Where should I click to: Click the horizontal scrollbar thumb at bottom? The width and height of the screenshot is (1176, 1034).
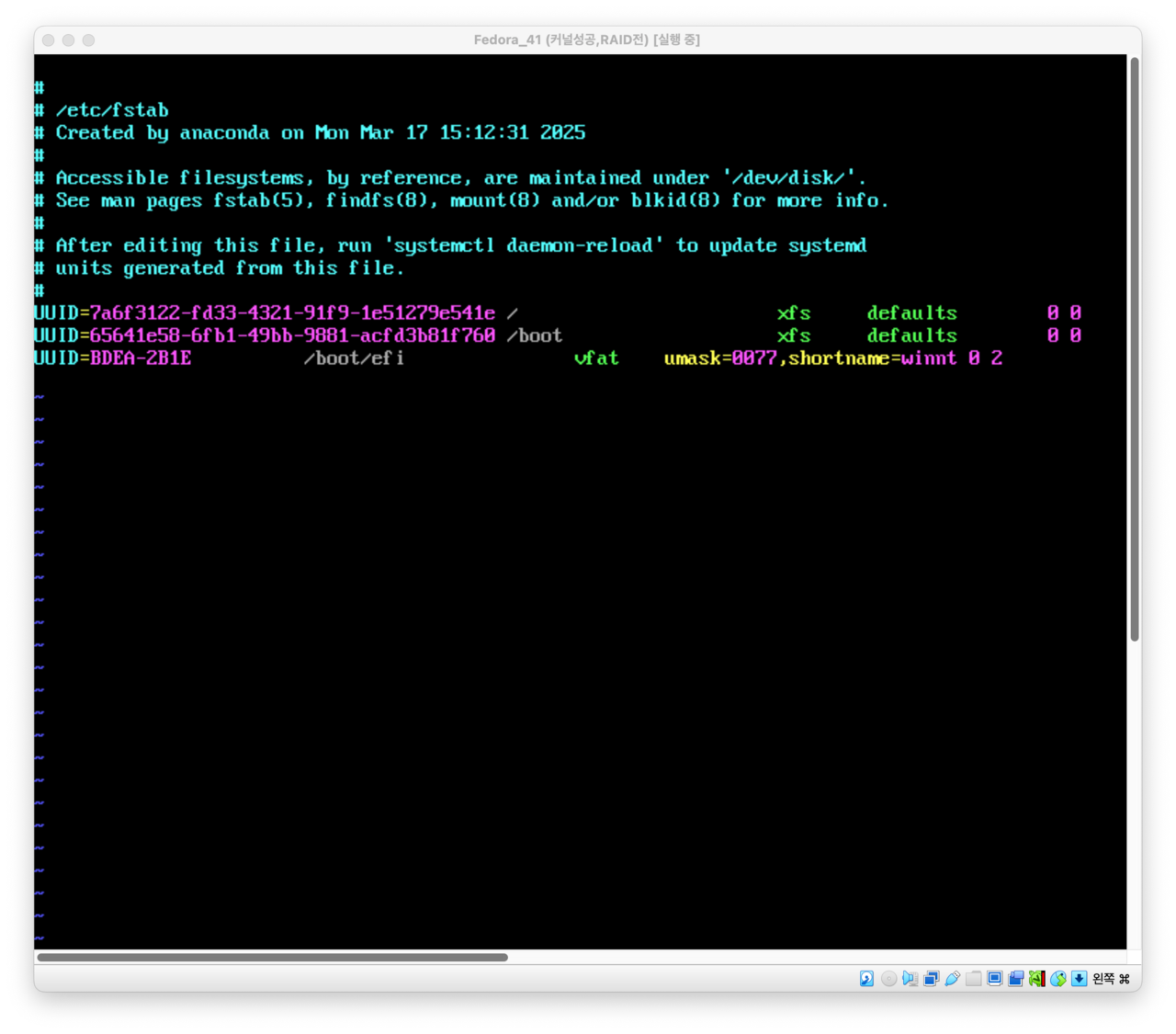(272, 957)
